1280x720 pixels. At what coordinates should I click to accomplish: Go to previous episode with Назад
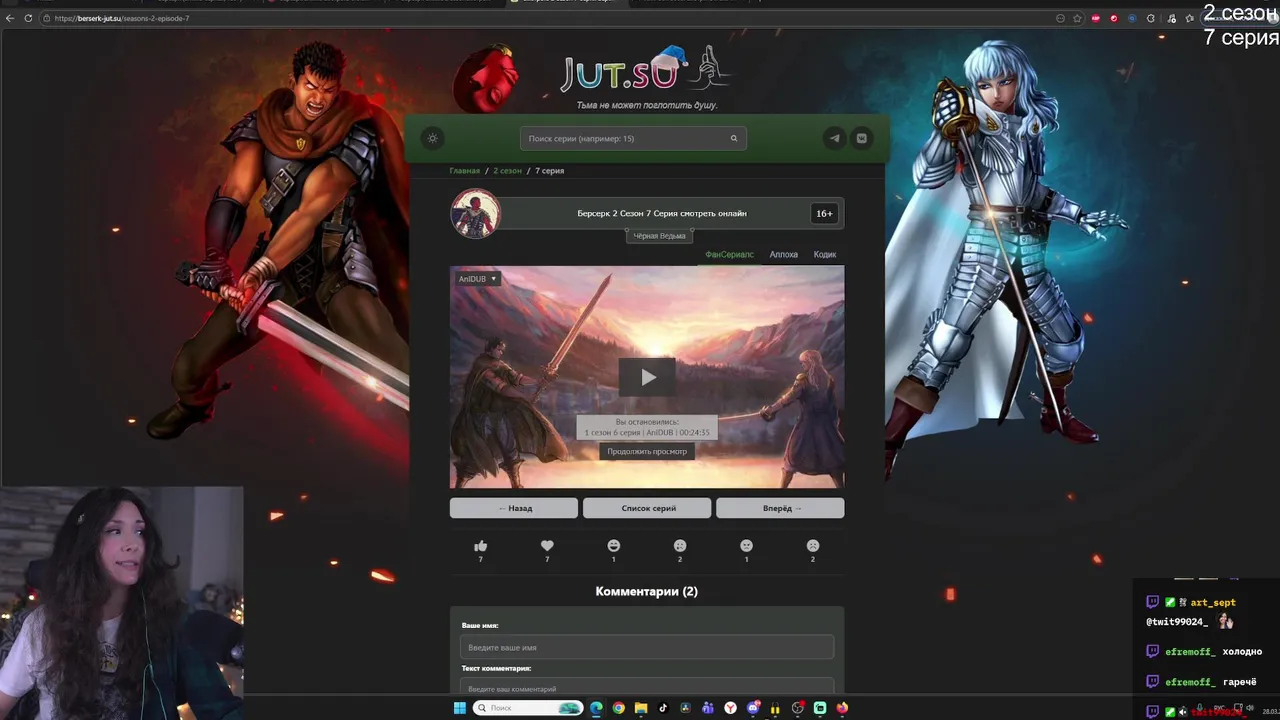pos(514,508)
